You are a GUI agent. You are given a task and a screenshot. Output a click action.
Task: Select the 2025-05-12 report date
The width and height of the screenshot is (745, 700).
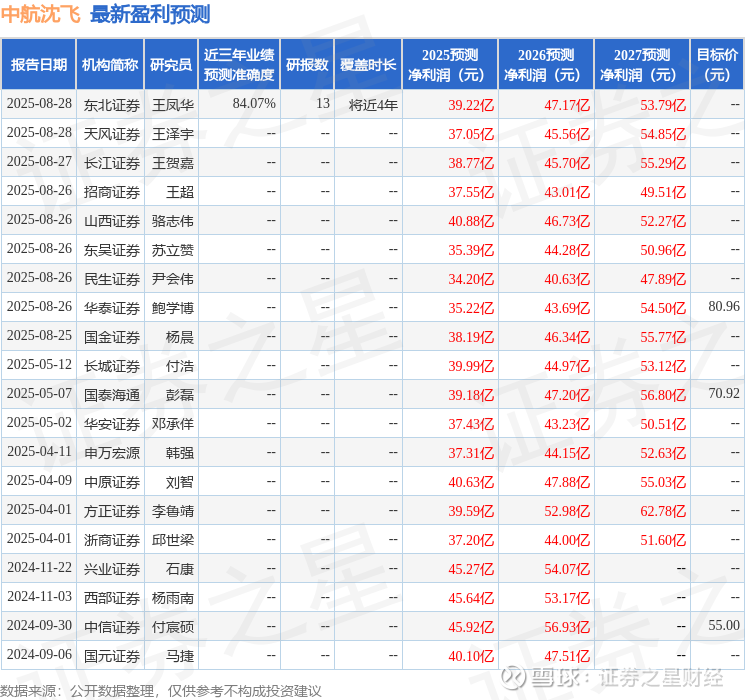(x=39, y=364)
